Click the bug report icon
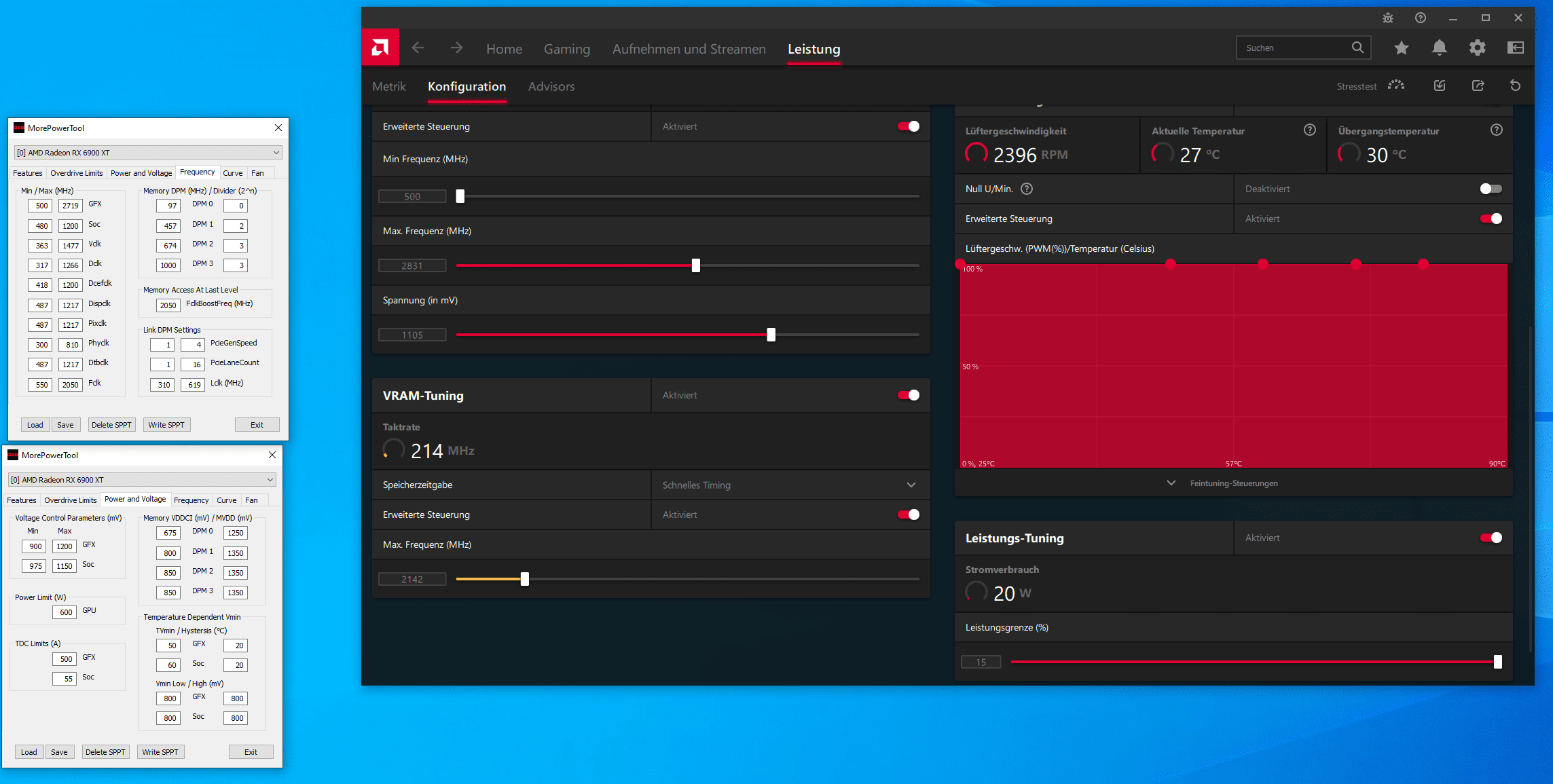 pos(1388,18)
